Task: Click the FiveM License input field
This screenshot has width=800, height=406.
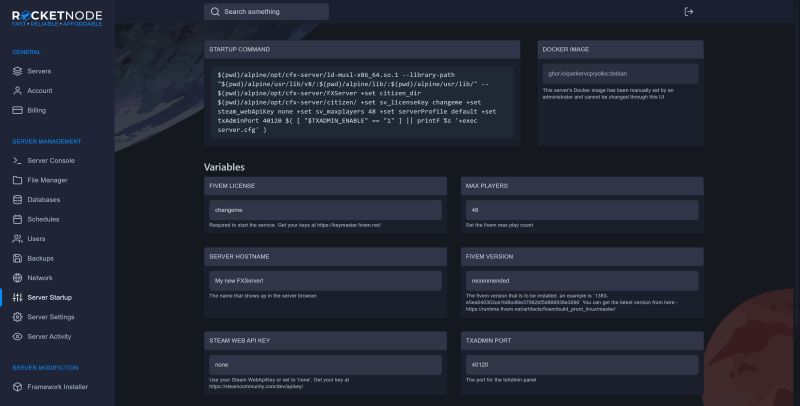Action: tap(326, 210)
